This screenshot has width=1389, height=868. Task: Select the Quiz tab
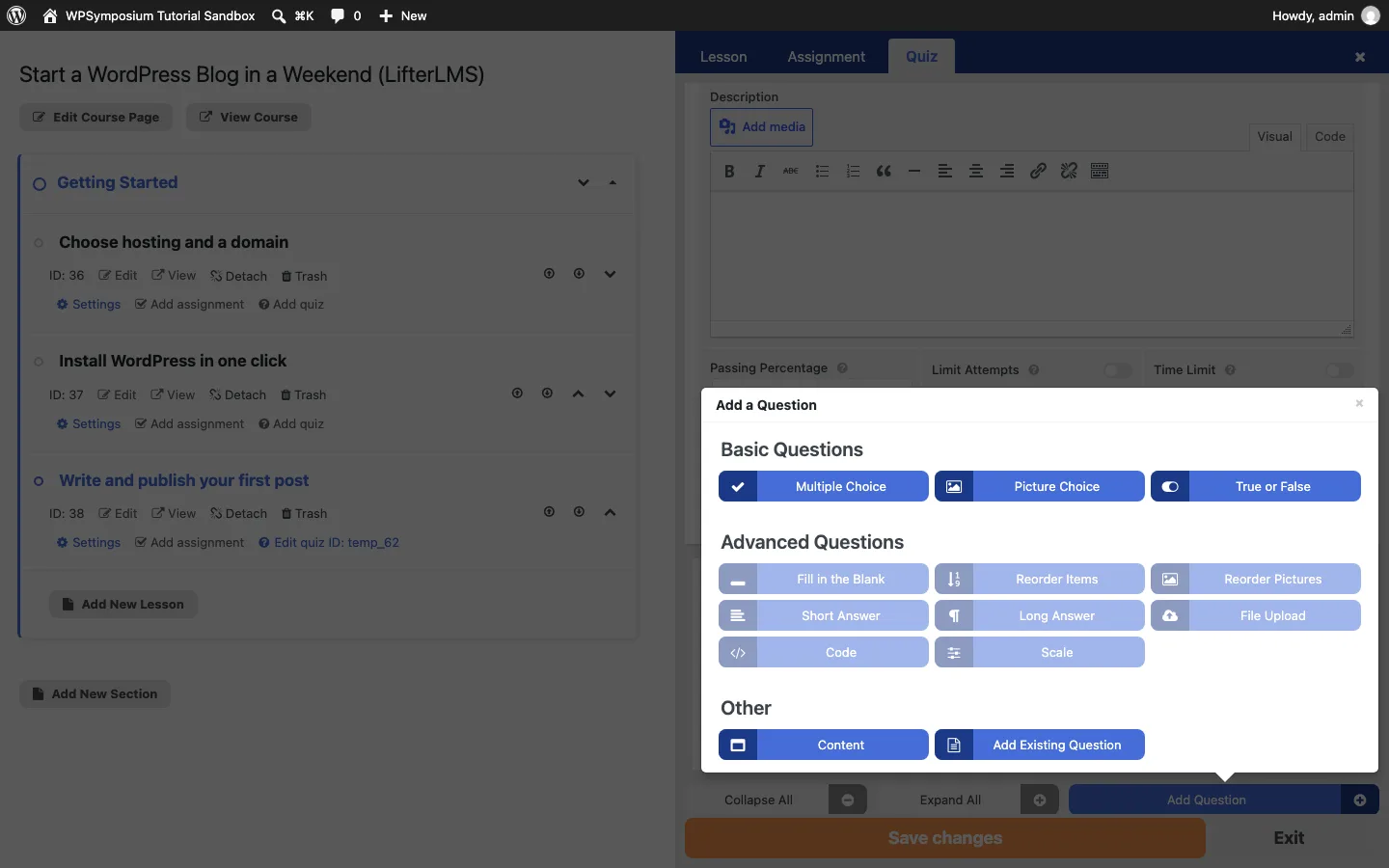pyautogui.click(x=921, y=56)
